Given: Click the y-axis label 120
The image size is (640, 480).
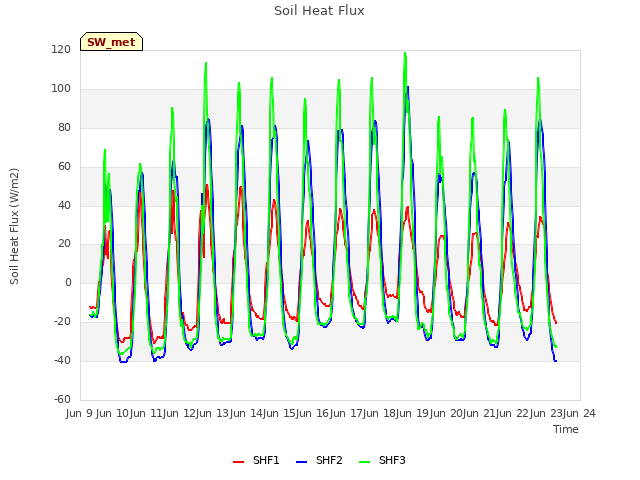Looking at the screenshot, I should click(61, 49).
